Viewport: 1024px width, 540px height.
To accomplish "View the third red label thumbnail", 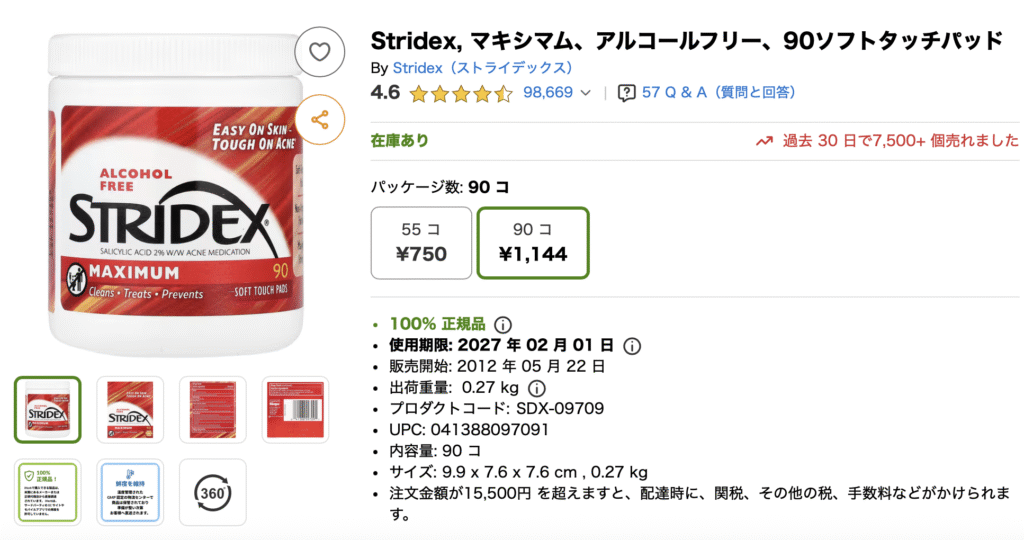I will pyautogui.click(x=212, y=409).
